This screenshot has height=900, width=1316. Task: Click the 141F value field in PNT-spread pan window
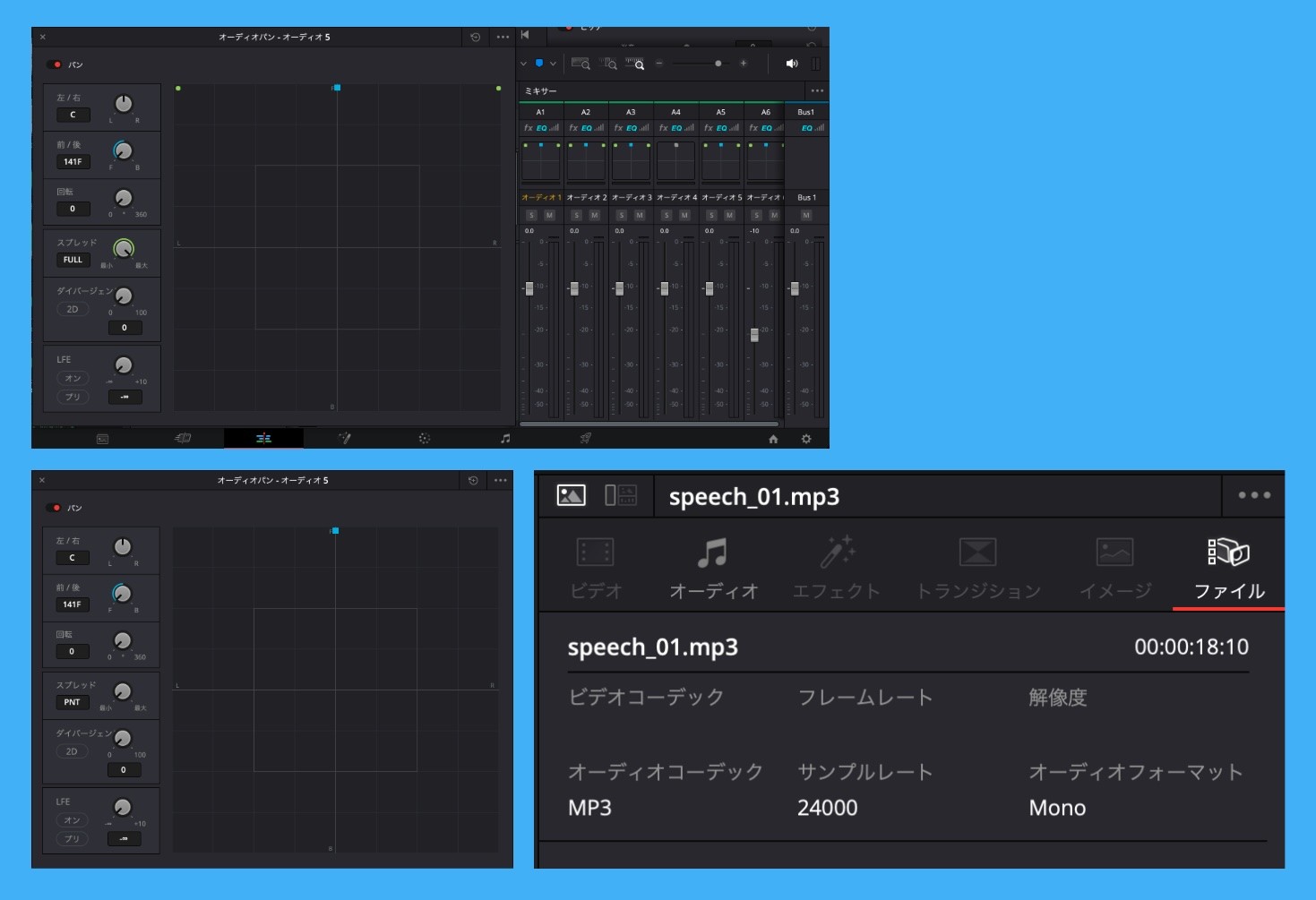[x=72, y=604]
